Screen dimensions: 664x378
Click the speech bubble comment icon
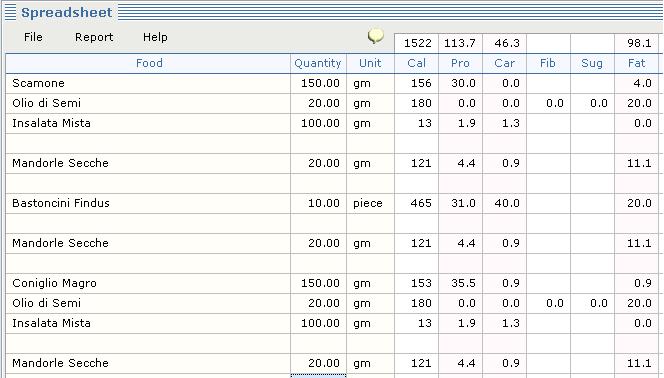point(376,36)
